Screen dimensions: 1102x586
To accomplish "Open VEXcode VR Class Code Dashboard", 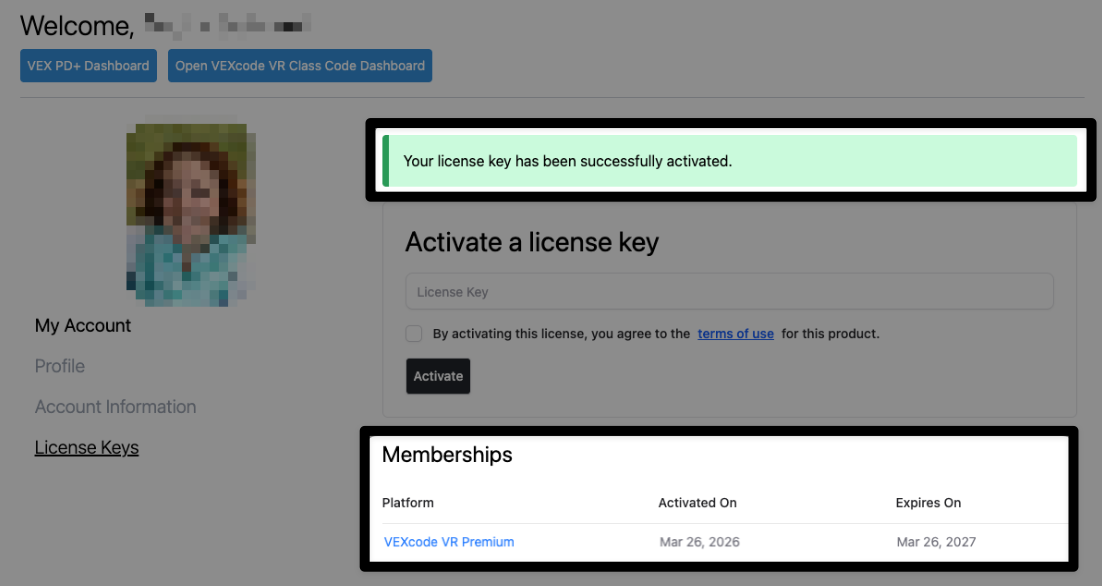I will pyautogui.click(x=299, y=65).
